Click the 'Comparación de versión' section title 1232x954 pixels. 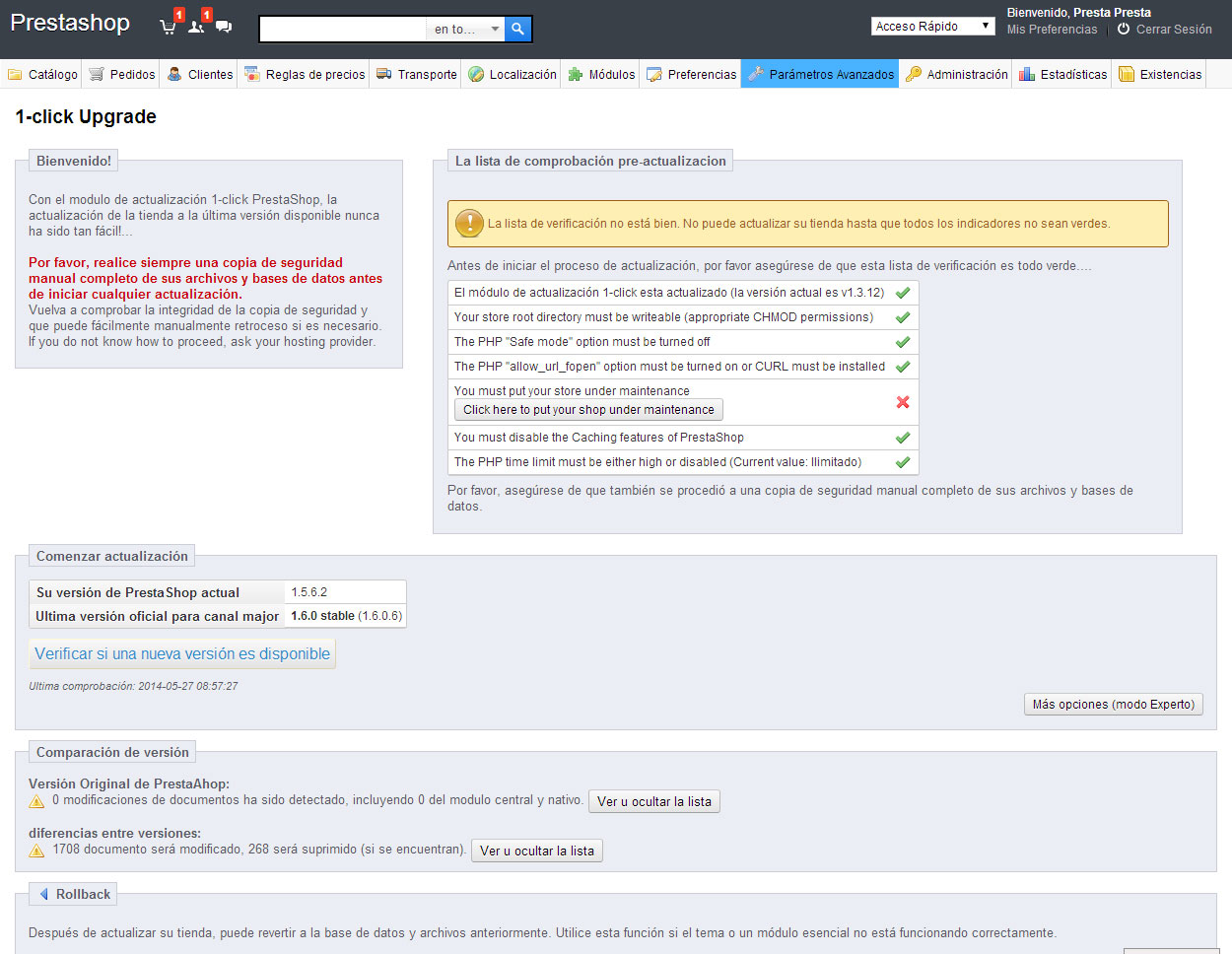tap(112, 752)
